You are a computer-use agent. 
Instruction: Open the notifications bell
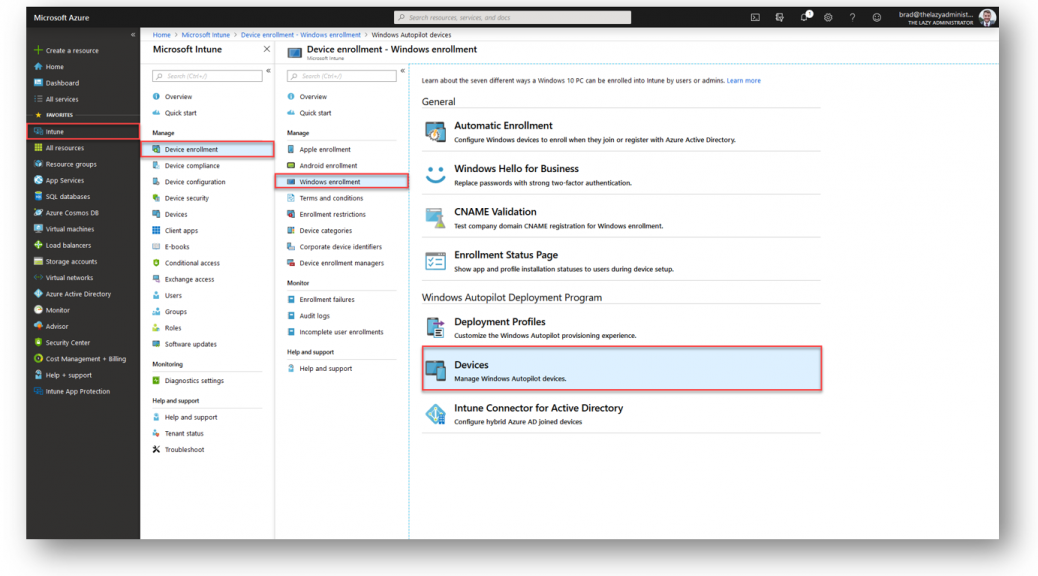click(804, 17)
